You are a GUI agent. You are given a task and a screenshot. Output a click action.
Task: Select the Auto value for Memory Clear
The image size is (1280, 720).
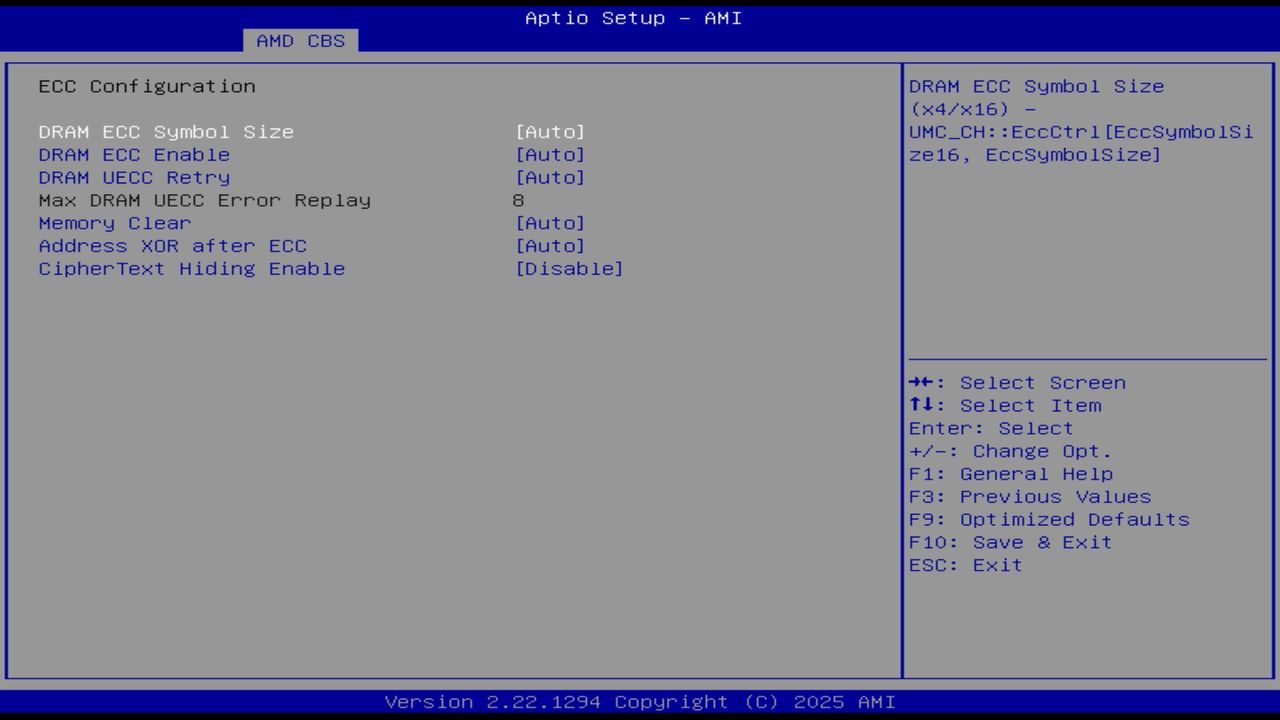click(551, 222)
